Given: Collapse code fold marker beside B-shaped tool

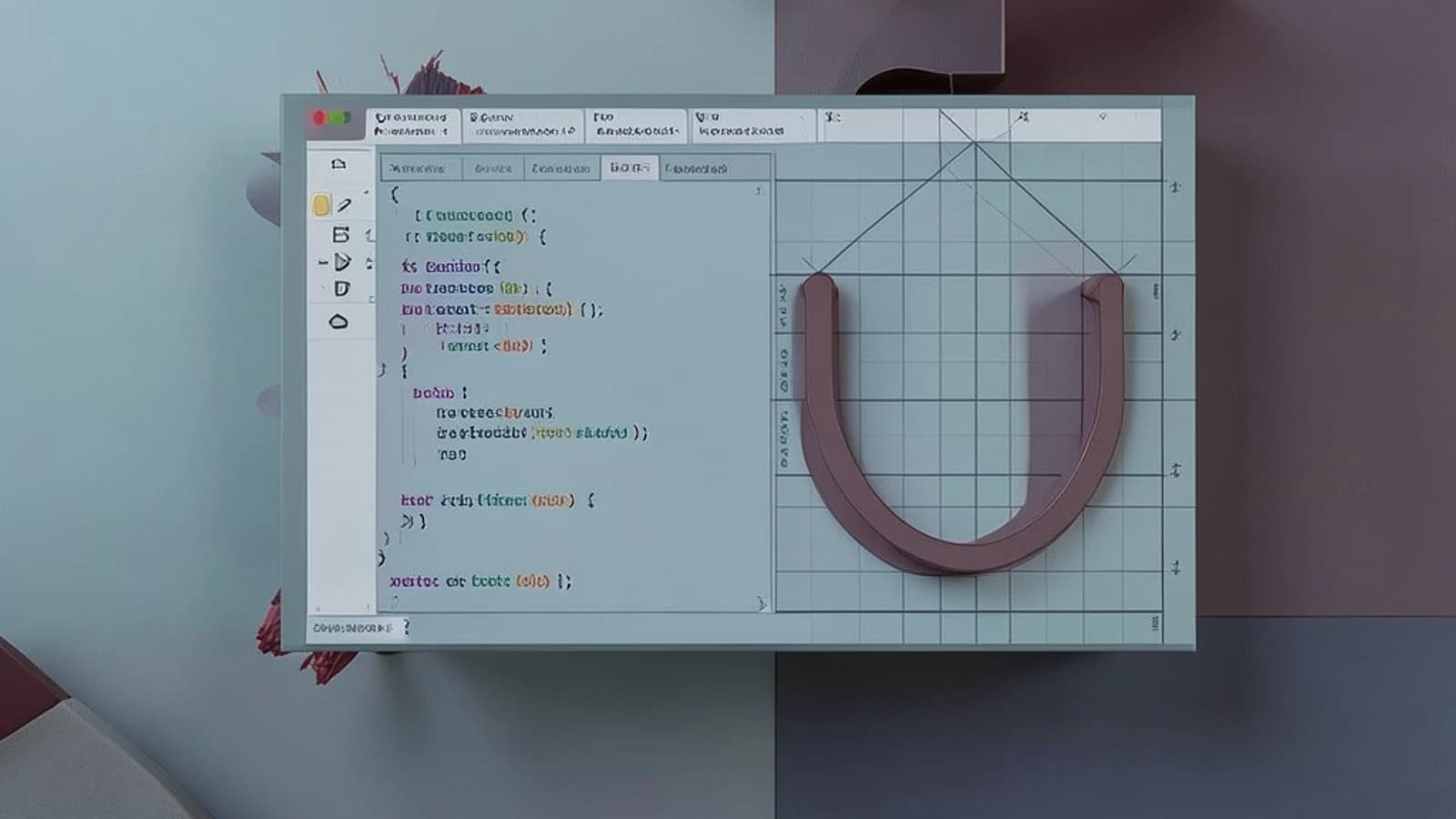Looking at the screenshot, I should (369, 236).
